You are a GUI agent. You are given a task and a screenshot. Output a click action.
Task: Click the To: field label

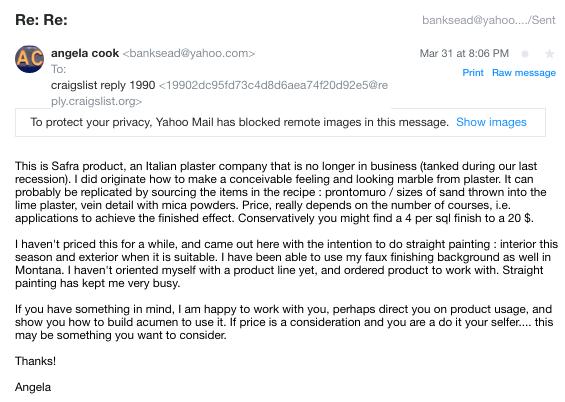click(x=59, y=69)
